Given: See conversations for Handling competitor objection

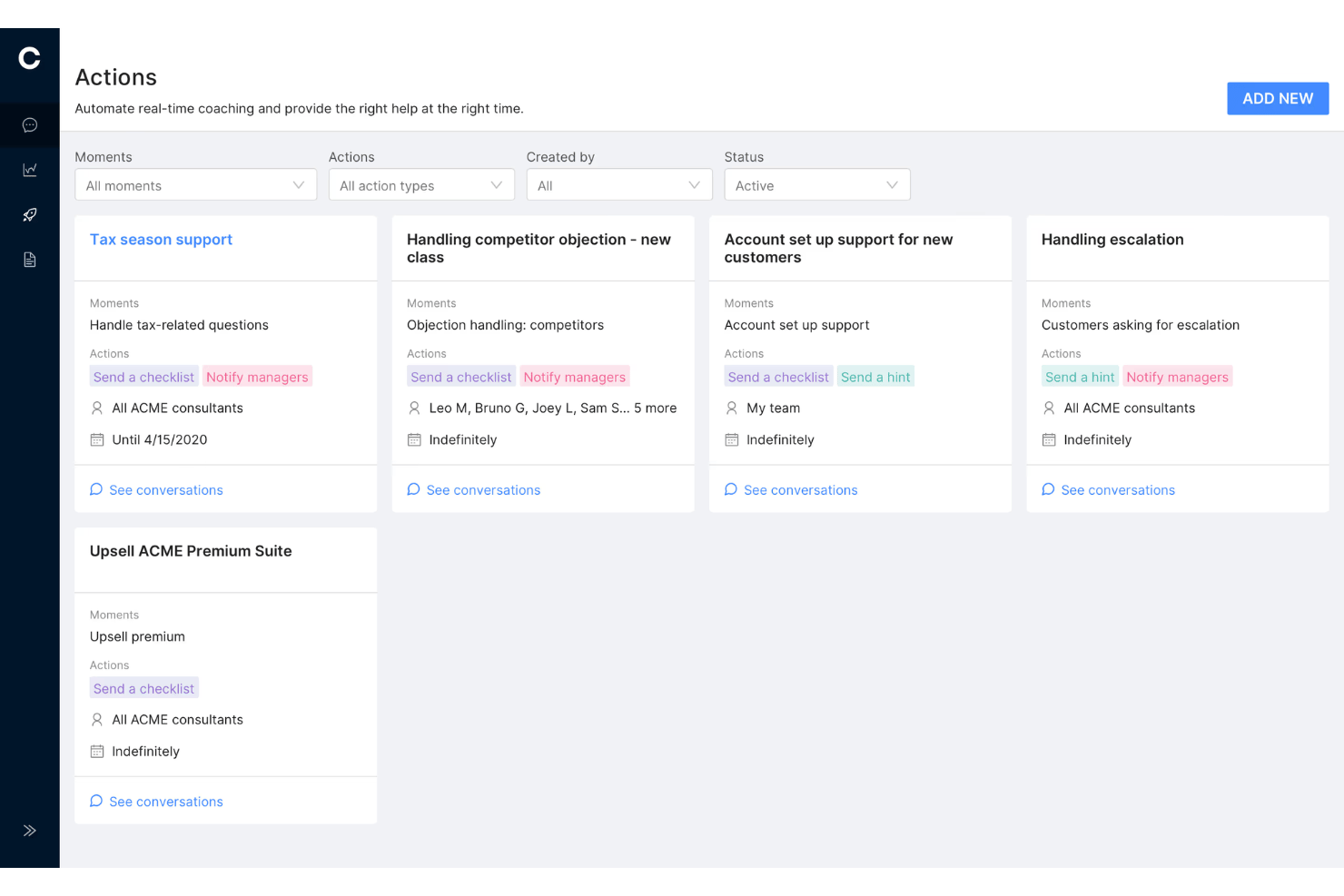Looking at the screenshot, I should [x=473, y=490].
